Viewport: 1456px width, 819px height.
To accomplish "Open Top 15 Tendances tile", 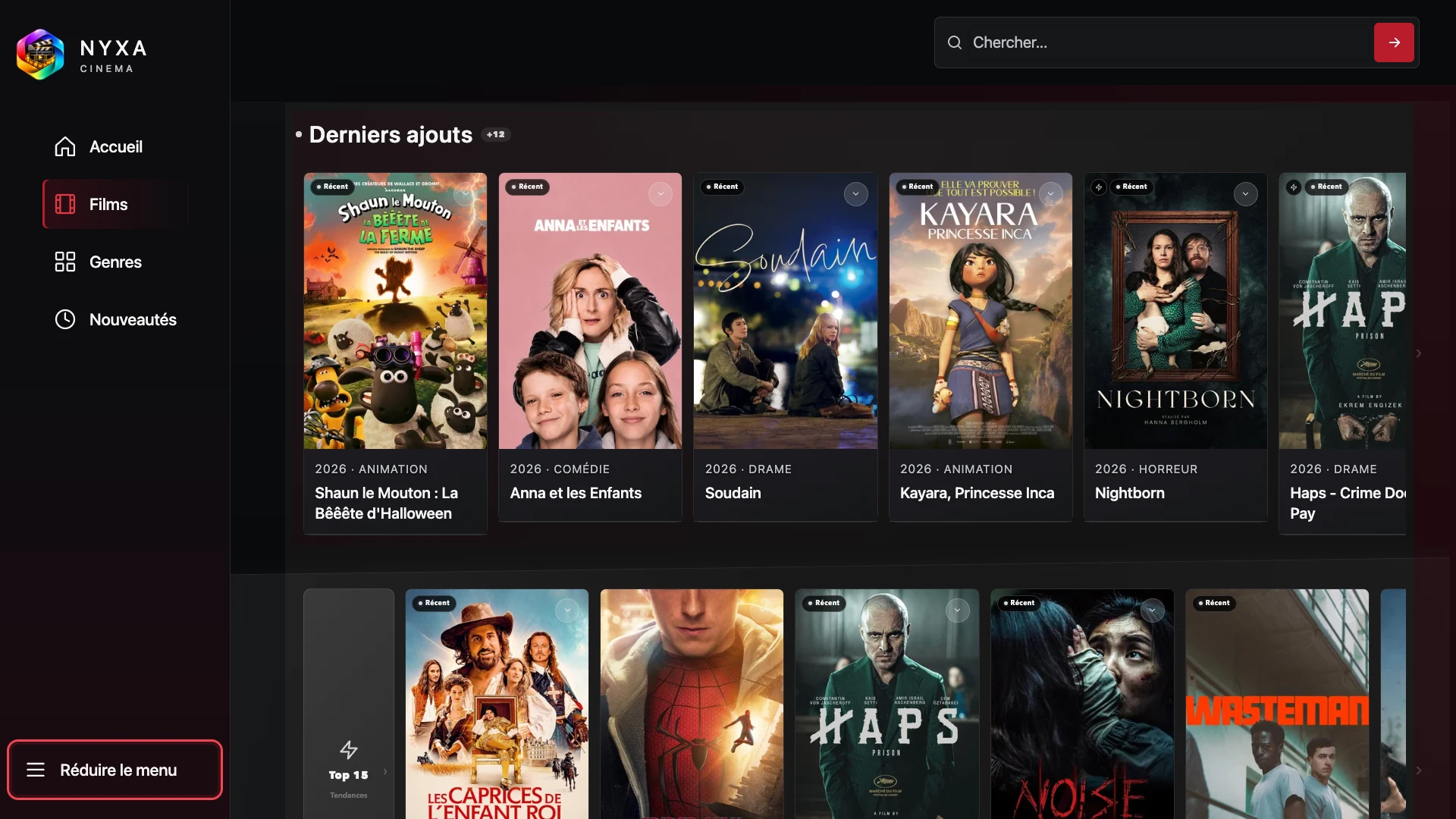I will (x=349, y=704).
